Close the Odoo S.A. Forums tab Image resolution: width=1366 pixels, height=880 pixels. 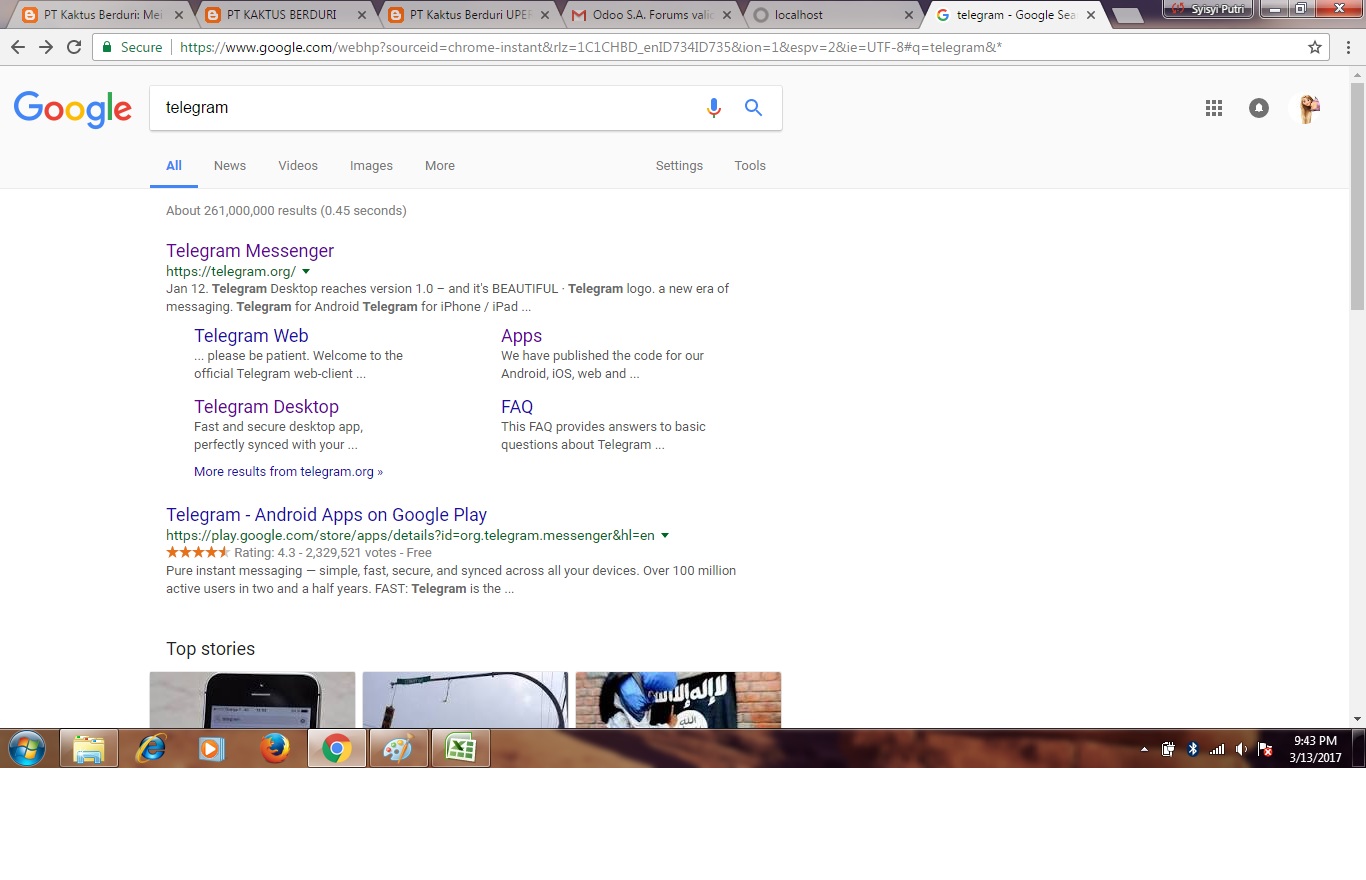727,15
